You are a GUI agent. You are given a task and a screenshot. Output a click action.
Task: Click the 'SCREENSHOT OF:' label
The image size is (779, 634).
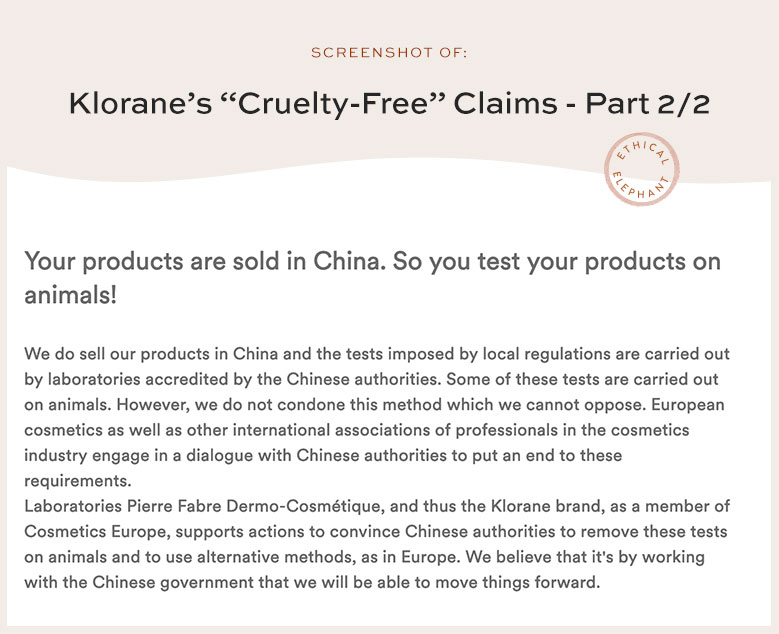pos(389,52)
